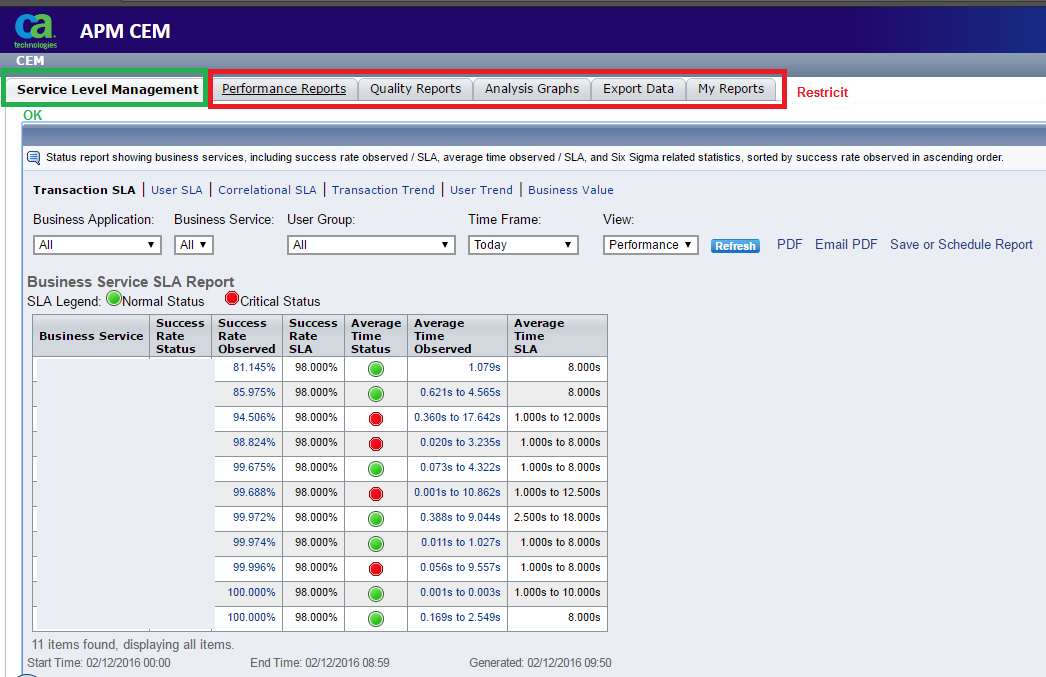Click green status icon in 99.974% row
Screen dimensions: 1046x677
pyautogui.click(x=376, y=544)
